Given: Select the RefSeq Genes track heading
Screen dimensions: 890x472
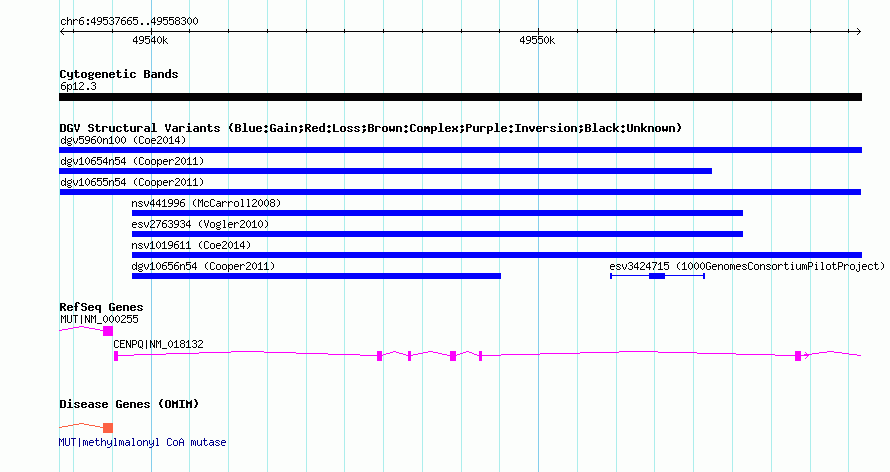Looking at the screenshot, I should 101,307.
